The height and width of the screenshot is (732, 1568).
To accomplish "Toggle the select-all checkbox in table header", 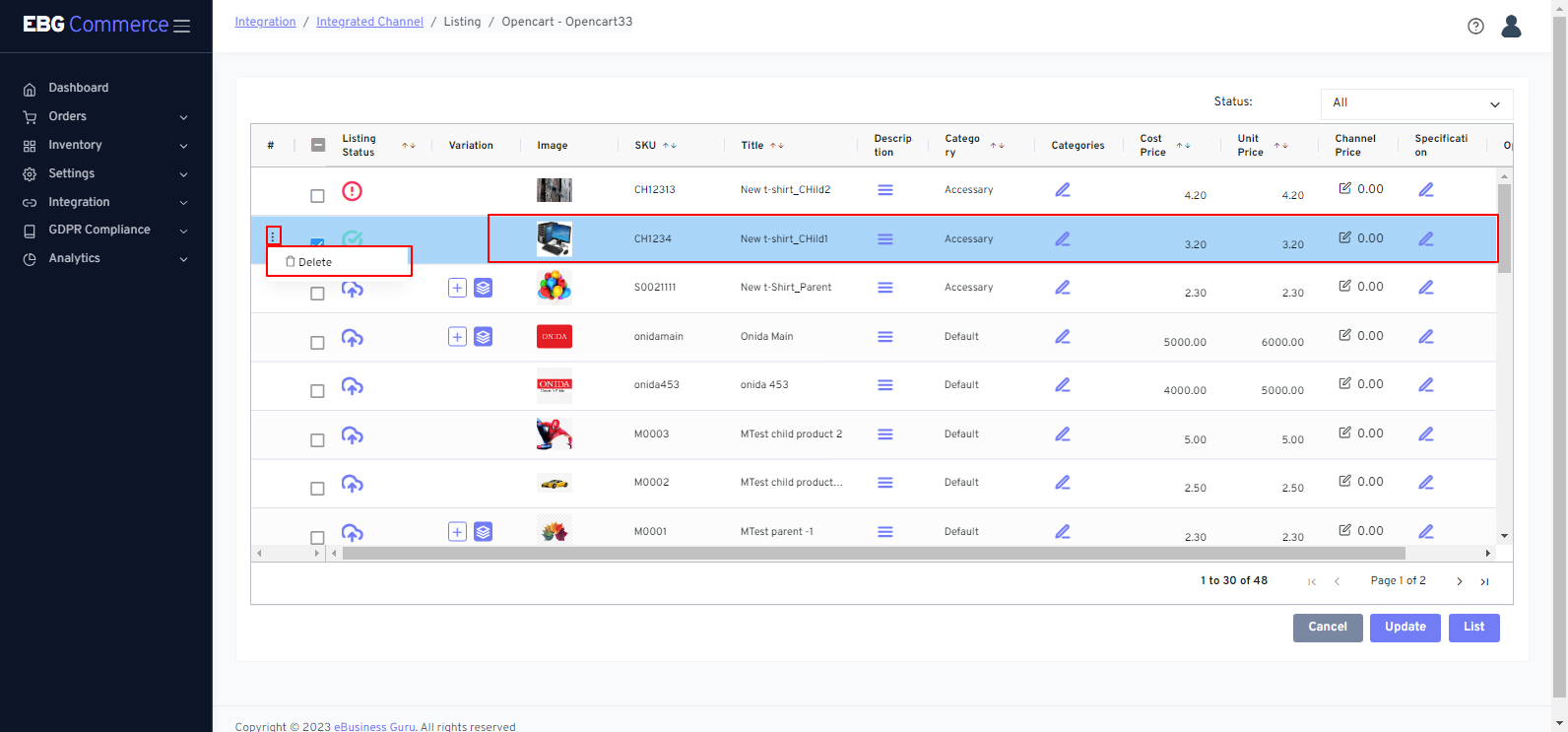I will [318, 145].
